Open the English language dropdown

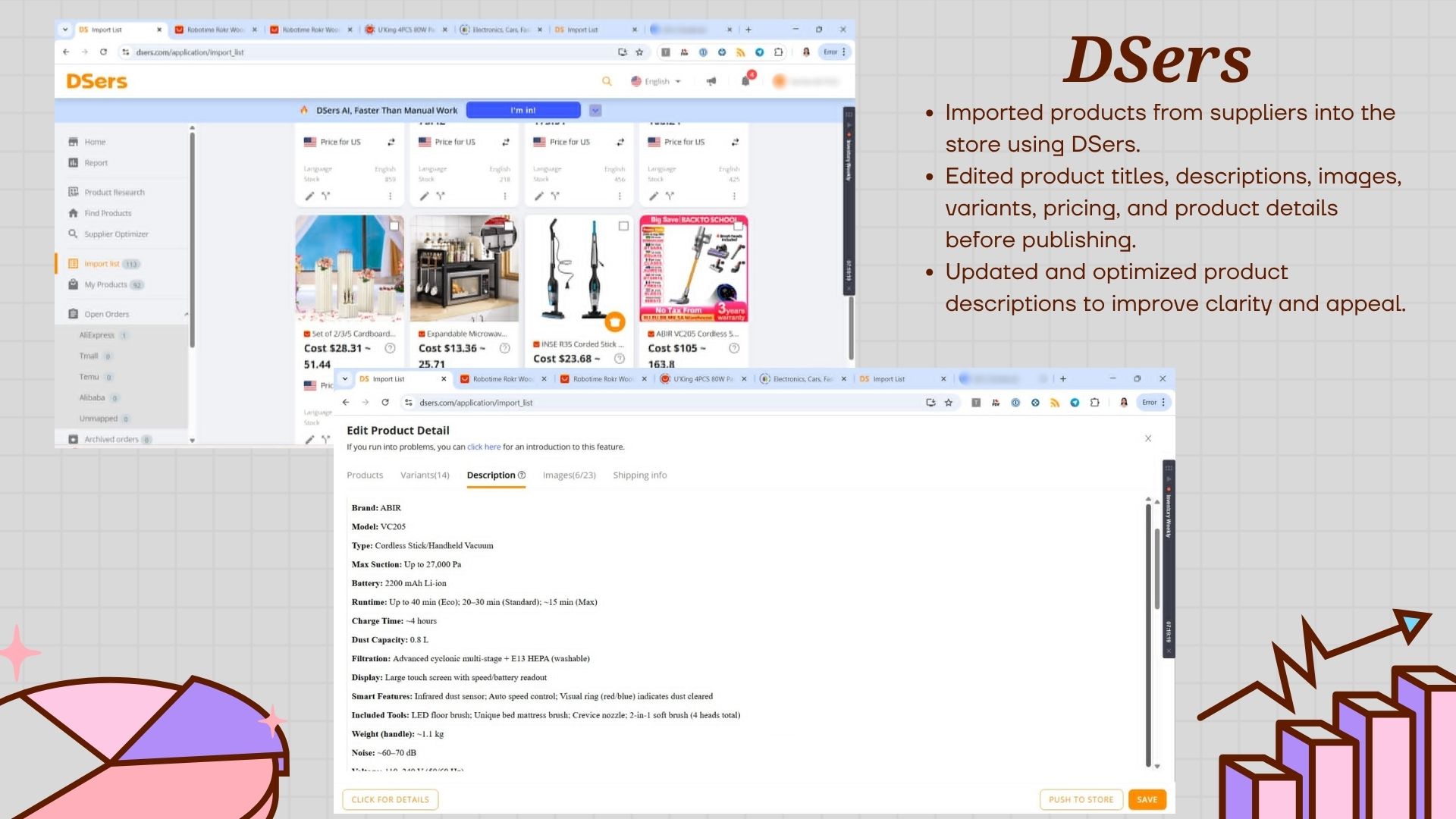point(656,81)
